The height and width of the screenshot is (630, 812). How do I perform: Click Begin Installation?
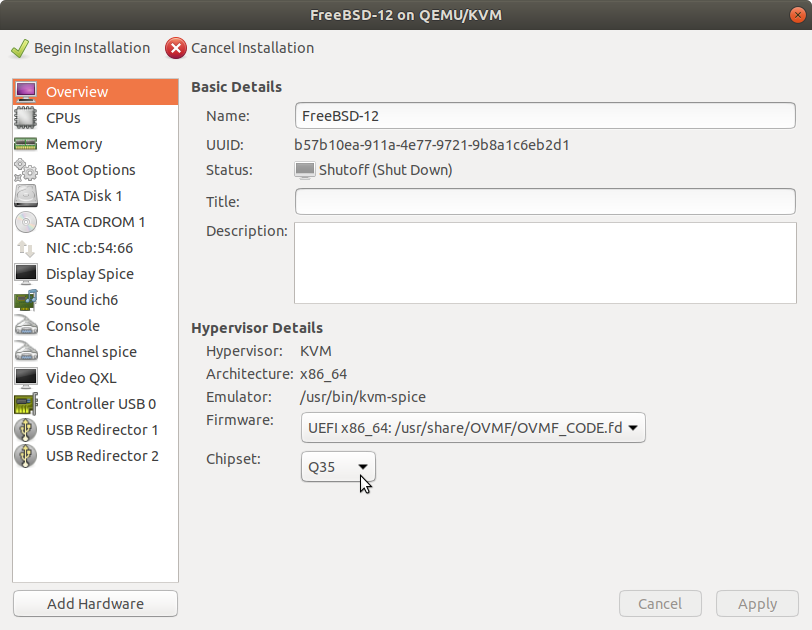pos(80,48)
